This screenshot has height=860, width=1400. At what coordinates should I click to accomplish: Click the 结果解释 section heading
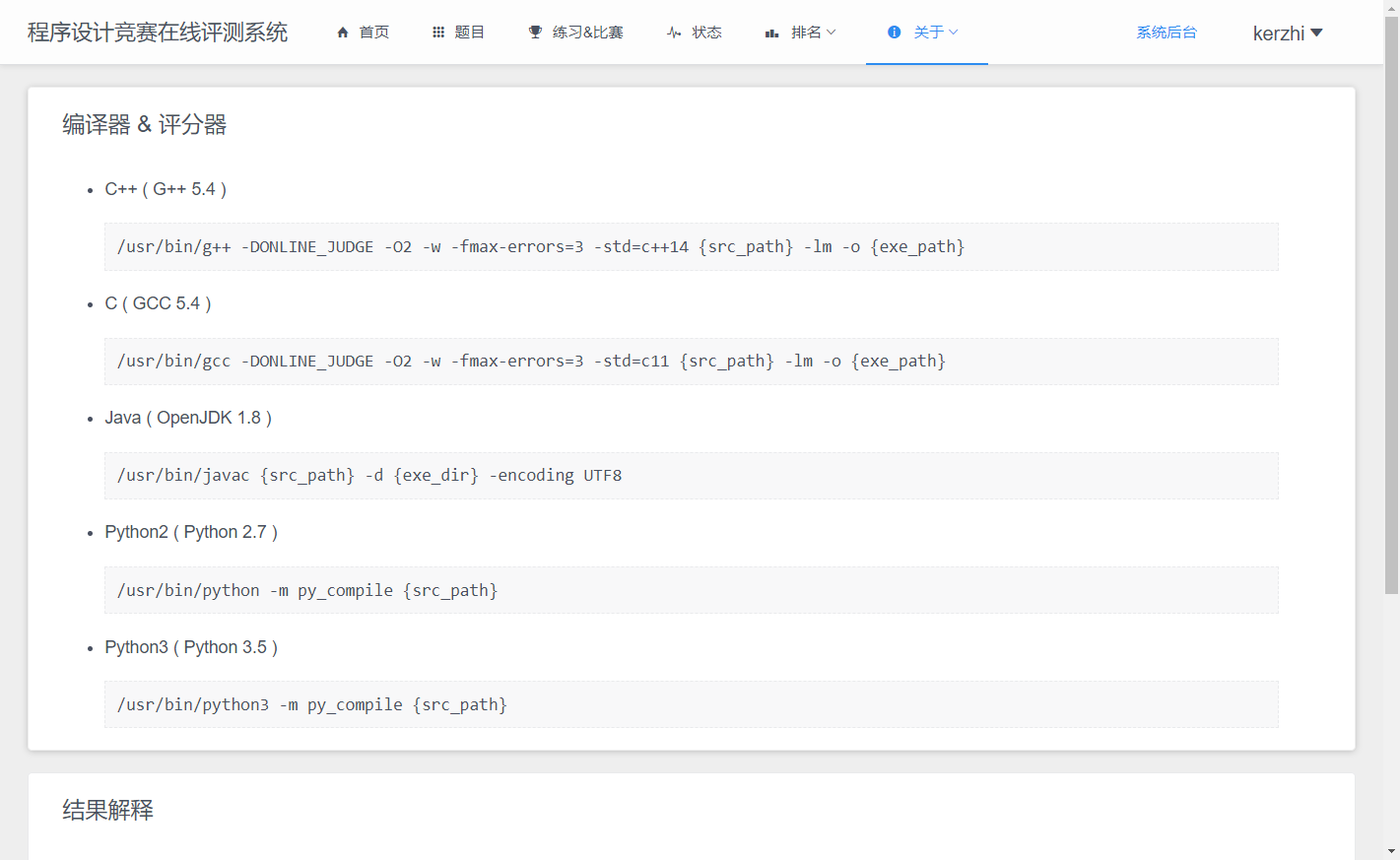coord(108,810)
